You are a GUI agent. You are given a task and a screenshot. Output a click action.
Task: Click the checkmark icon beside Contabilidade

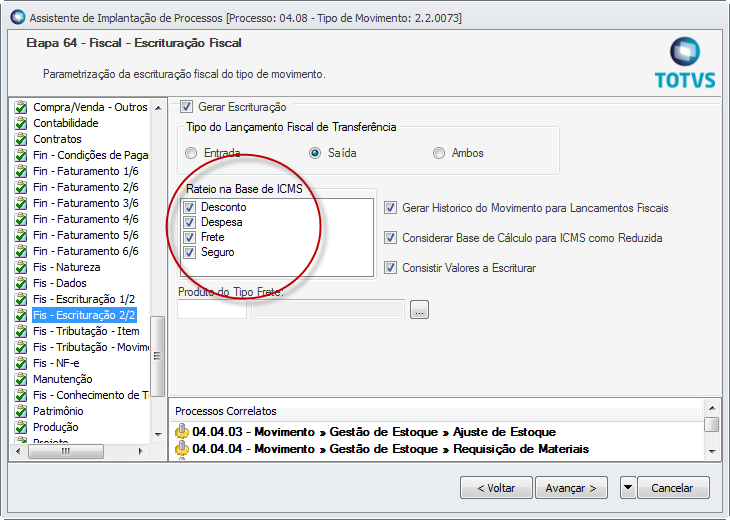(20, 123)
